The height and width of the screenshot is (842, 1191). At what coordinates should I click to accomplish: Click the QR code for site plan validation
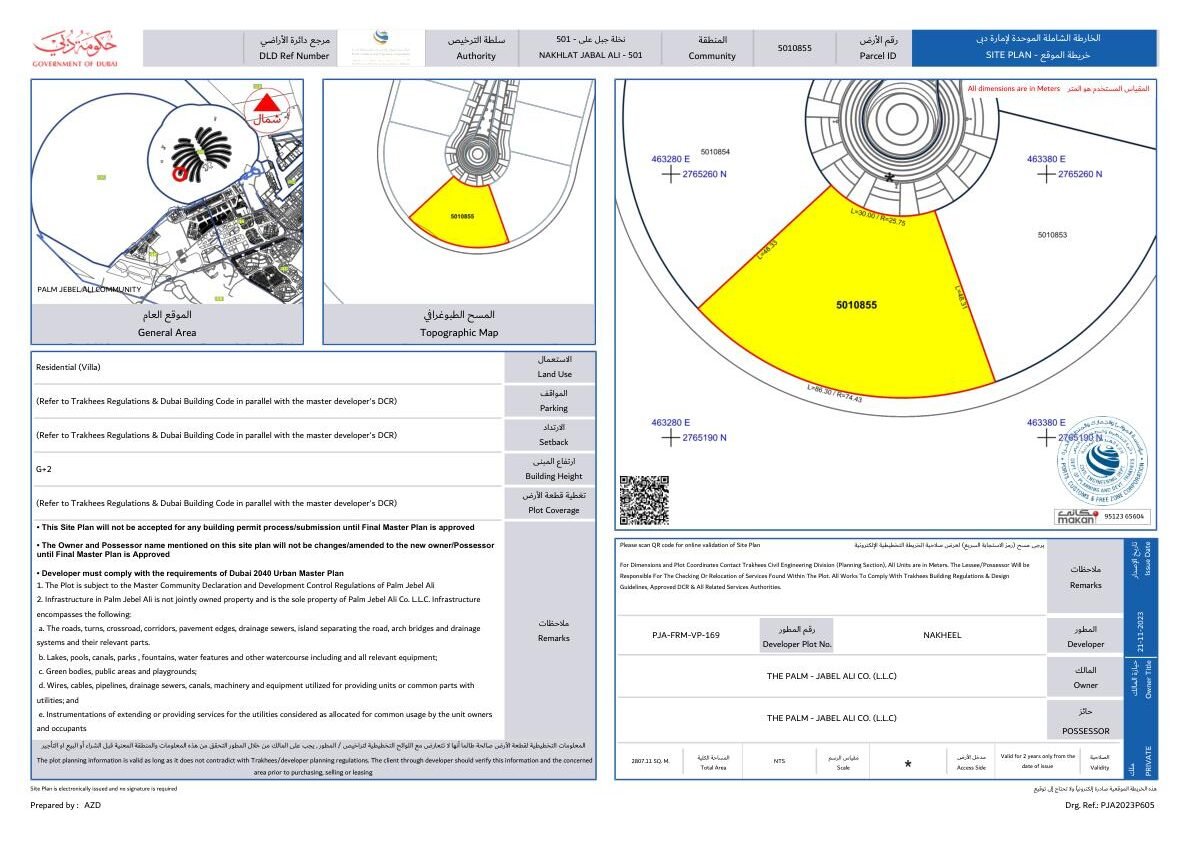(644, 500)
